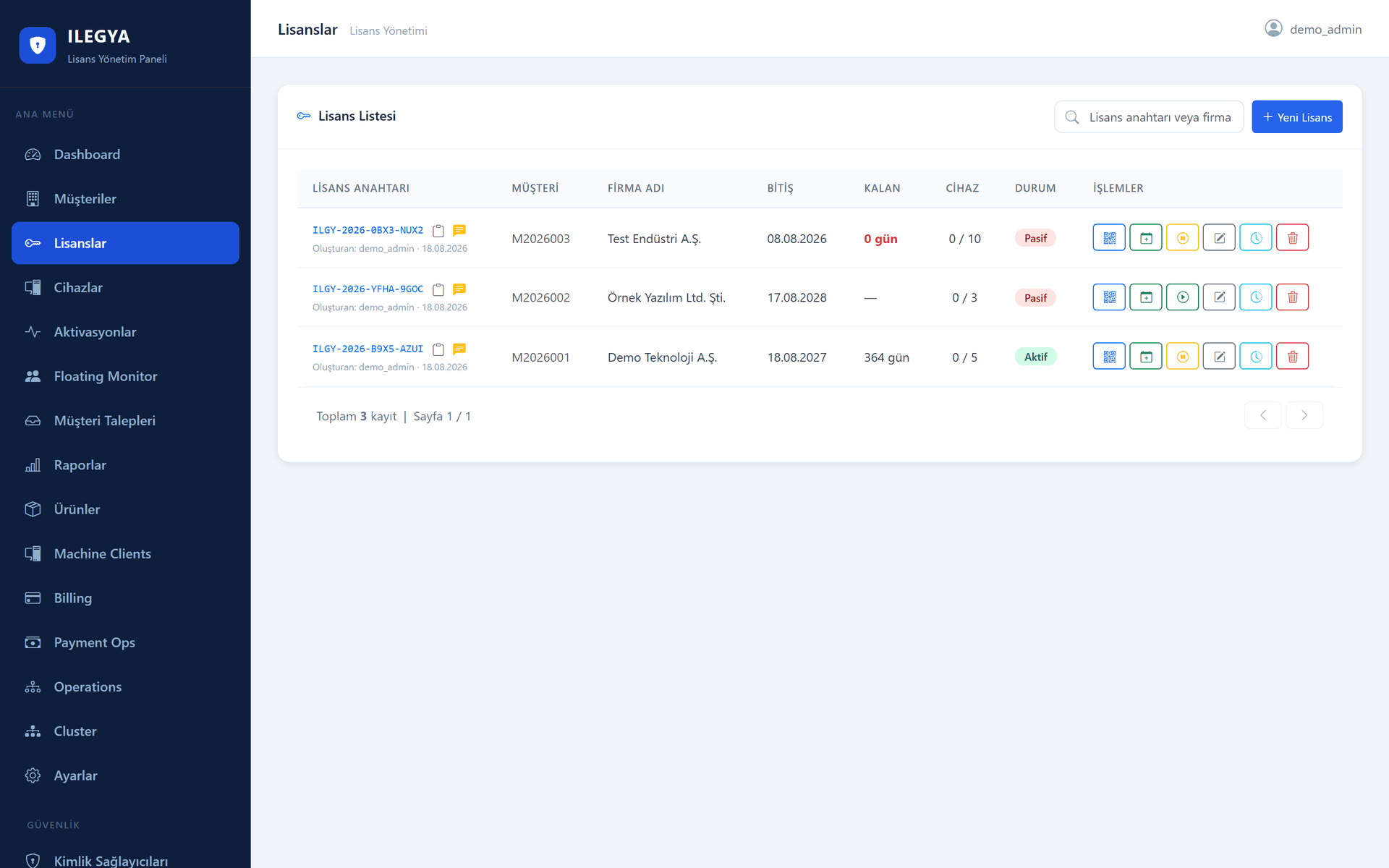Edit the Test Endüstri A.Ş. license
The image size is (1389, 868).
point(1220,238)
